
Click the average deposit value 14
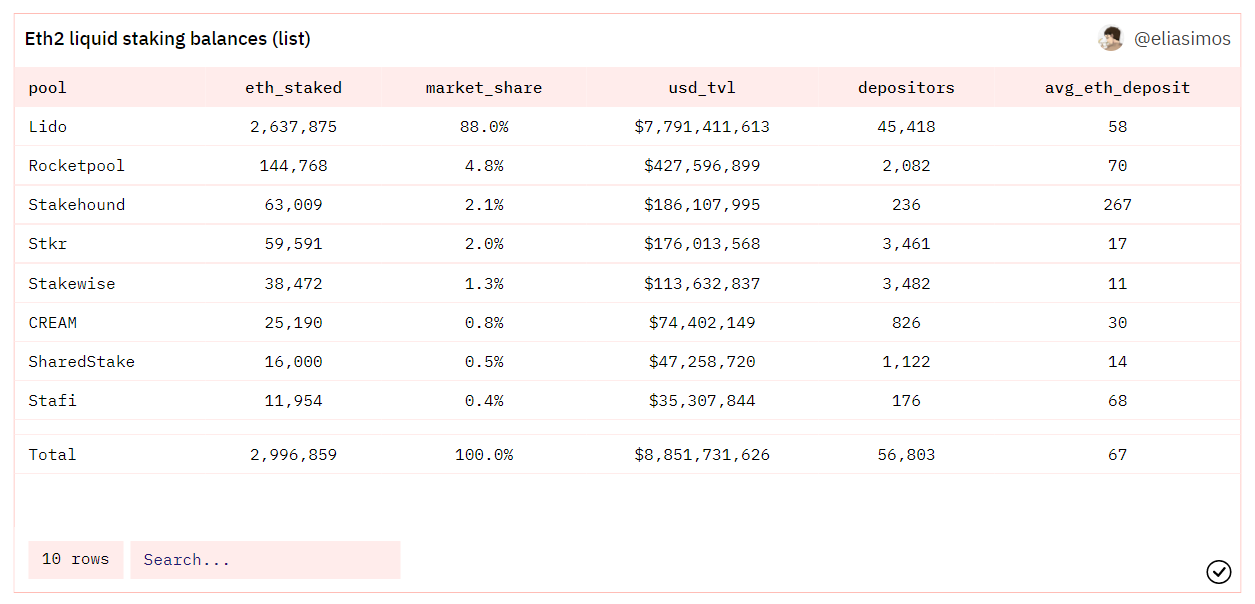click(x=1118, y=362)
